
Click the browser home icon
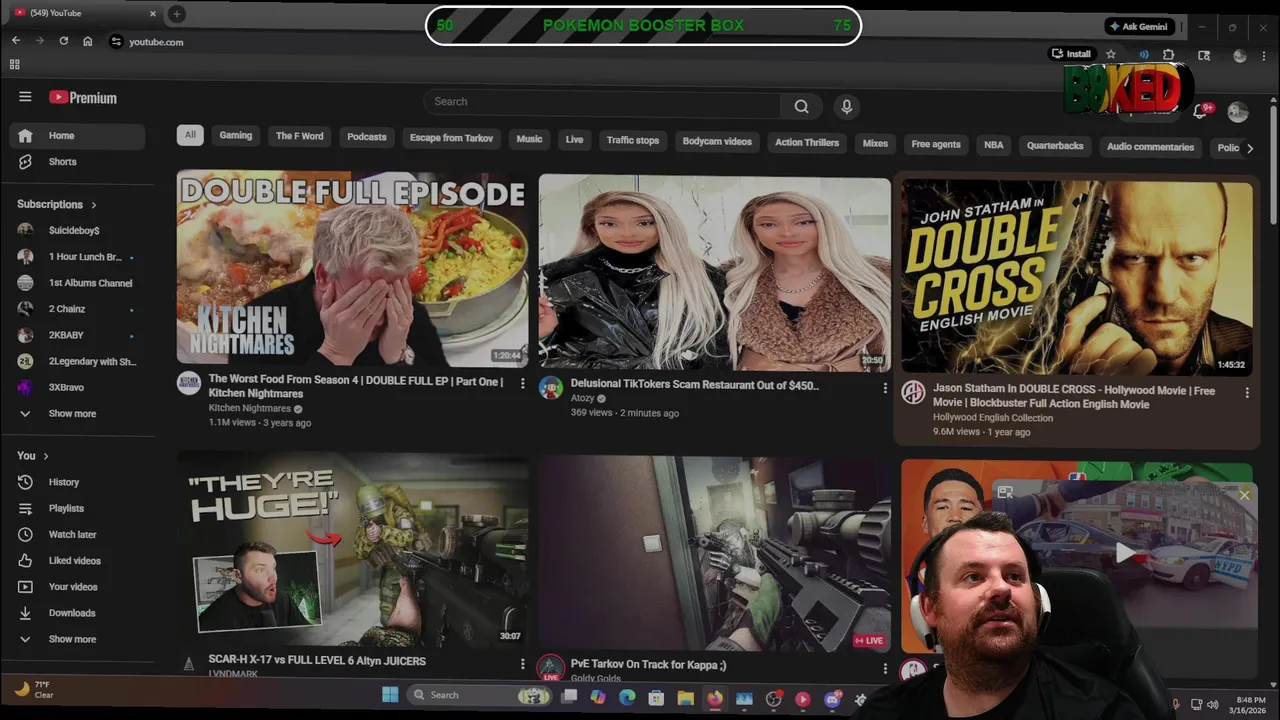point(87,41)
